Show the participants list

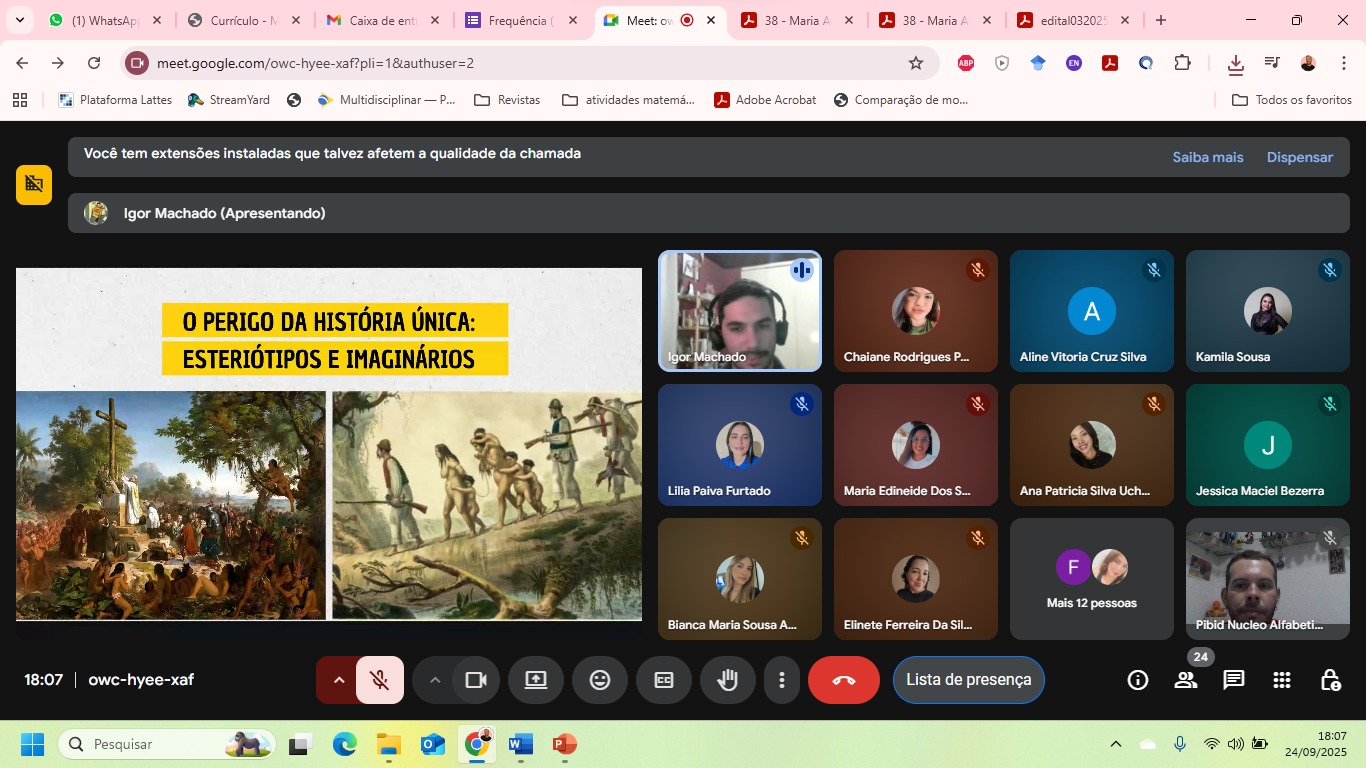(x=1186, y=680)
